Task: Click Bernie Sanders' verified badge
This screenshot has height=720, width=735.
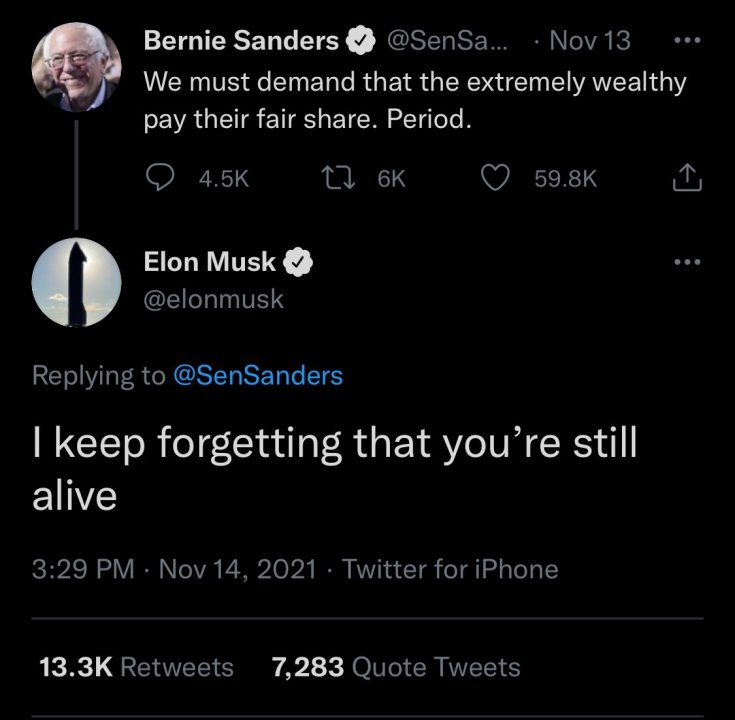Action: 359,42
